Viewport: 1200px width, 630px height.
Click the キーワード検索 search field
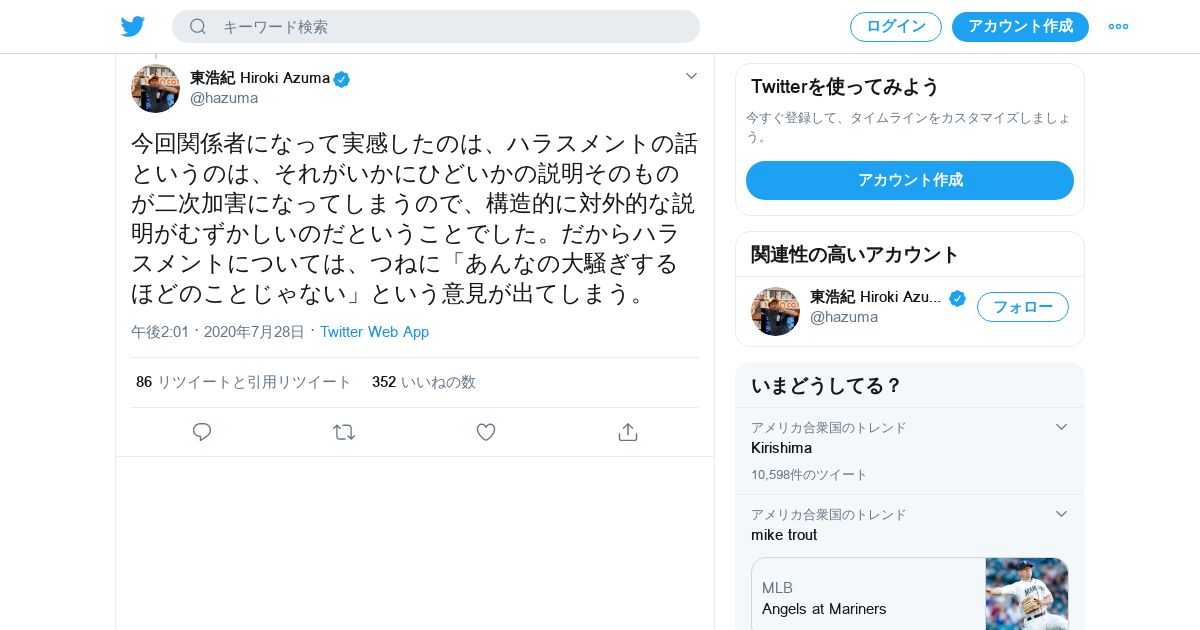(450, 27)
